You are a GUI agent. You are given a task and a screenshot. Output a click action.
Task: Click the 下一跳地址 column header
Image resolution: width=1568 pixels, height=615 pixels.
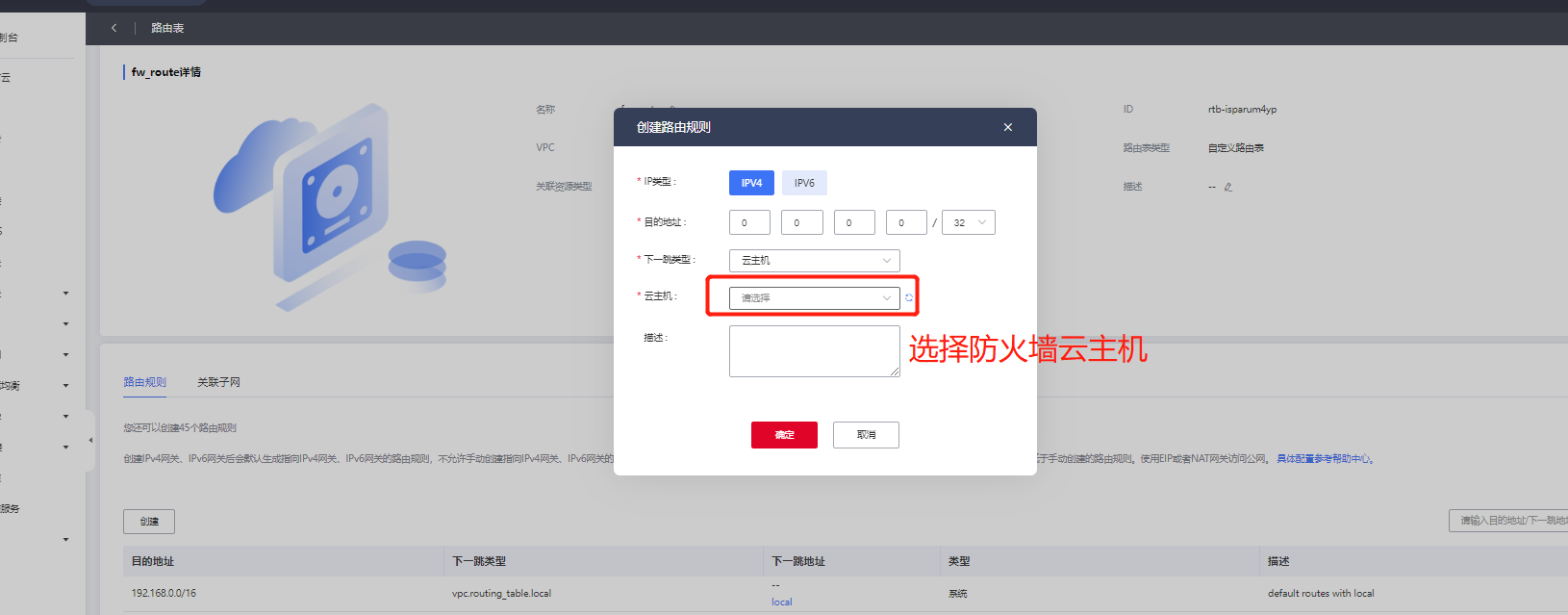pyautogui.click(x=798, y=561)
